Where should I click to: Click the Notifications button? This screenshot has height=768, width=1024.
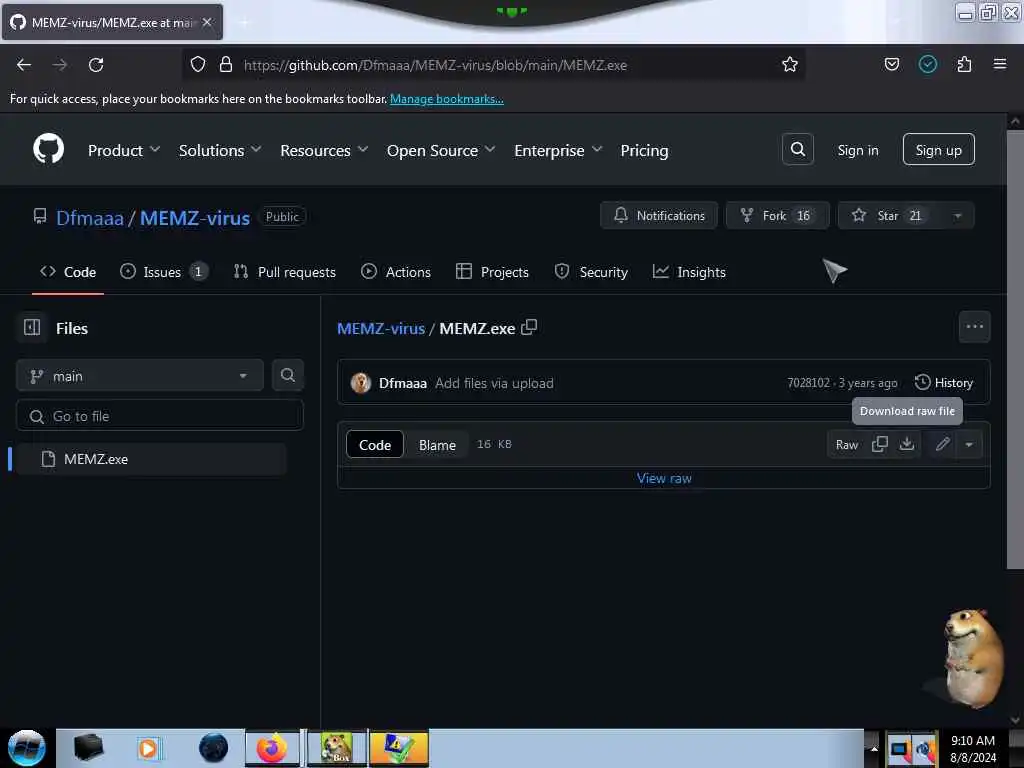[659, 216]
